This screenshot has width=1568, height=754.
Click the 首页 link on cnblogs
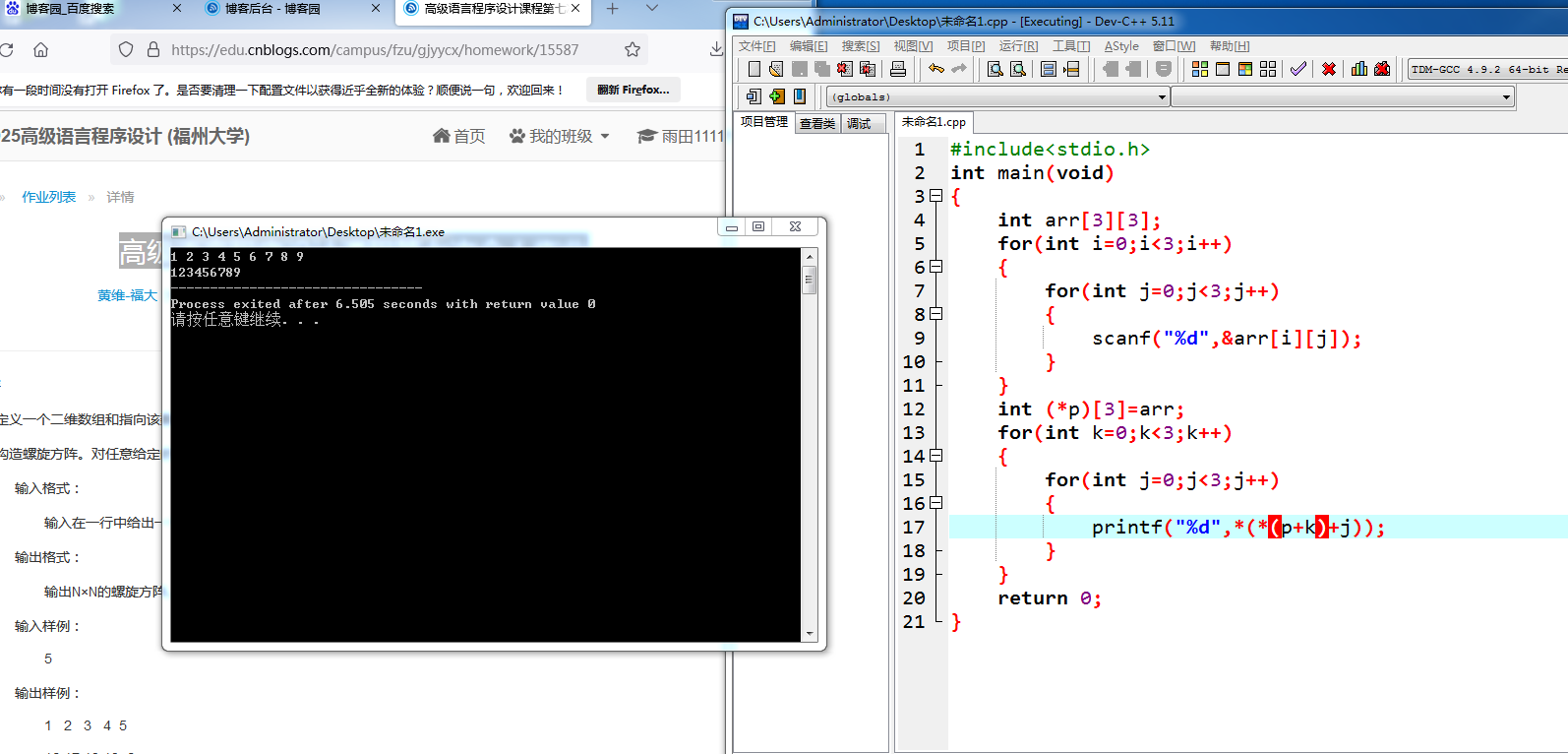point(459,136)
